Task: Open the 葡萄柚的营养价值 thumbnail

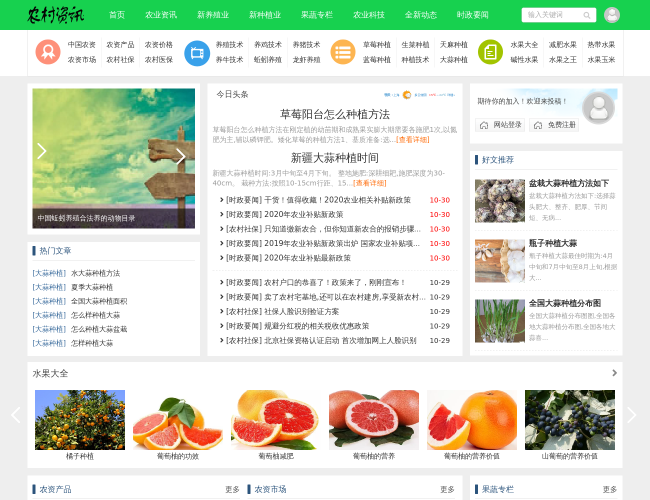Action: [472, 420]
